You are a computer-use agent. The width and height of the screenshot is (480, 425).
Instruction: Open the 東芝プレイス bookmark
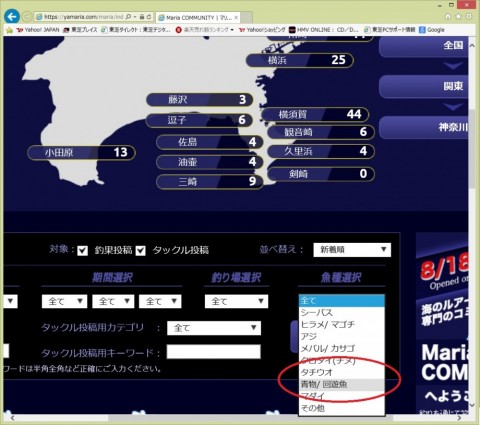tap(80, 30)
